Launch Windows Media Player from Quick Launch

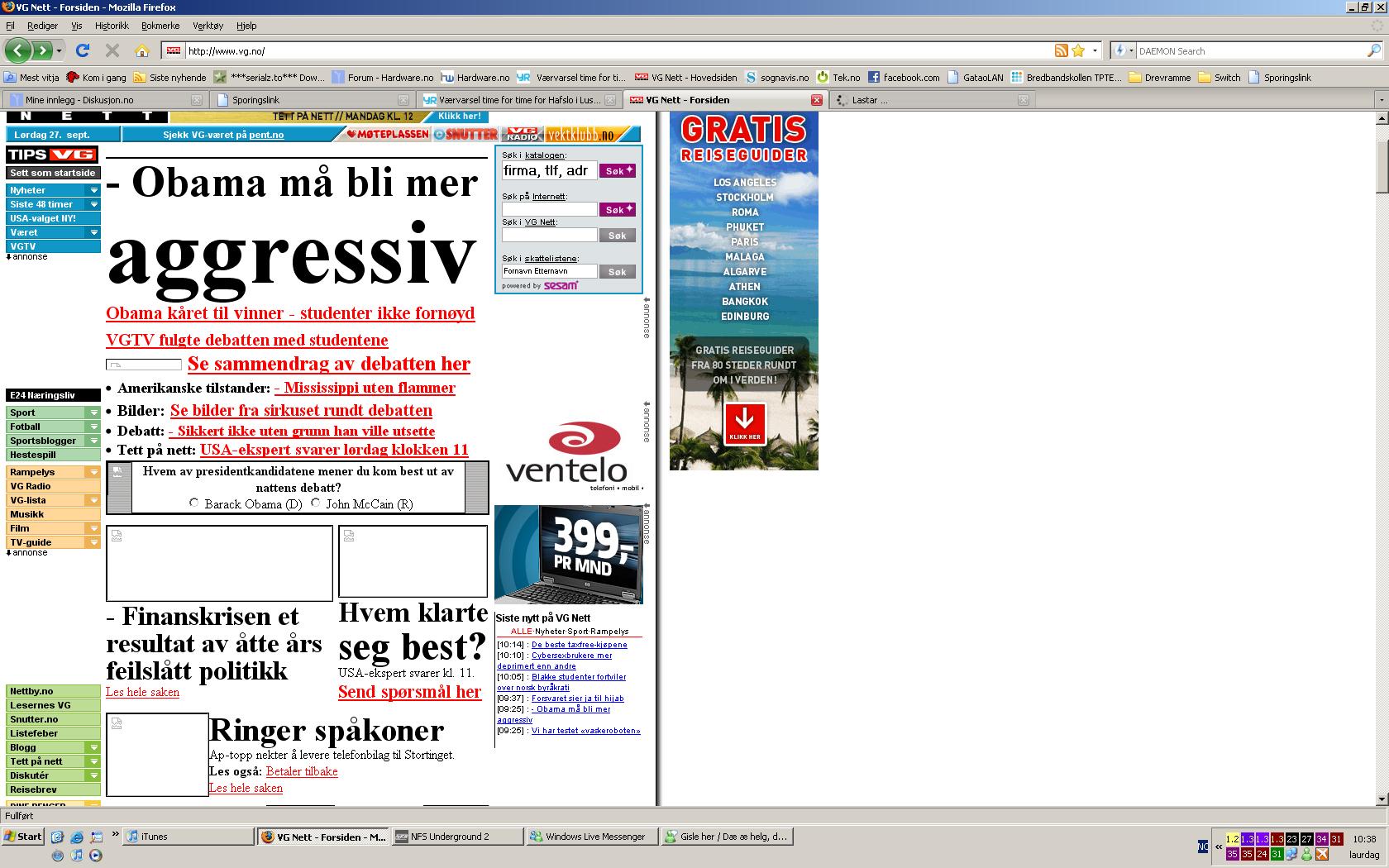point(96,855)
